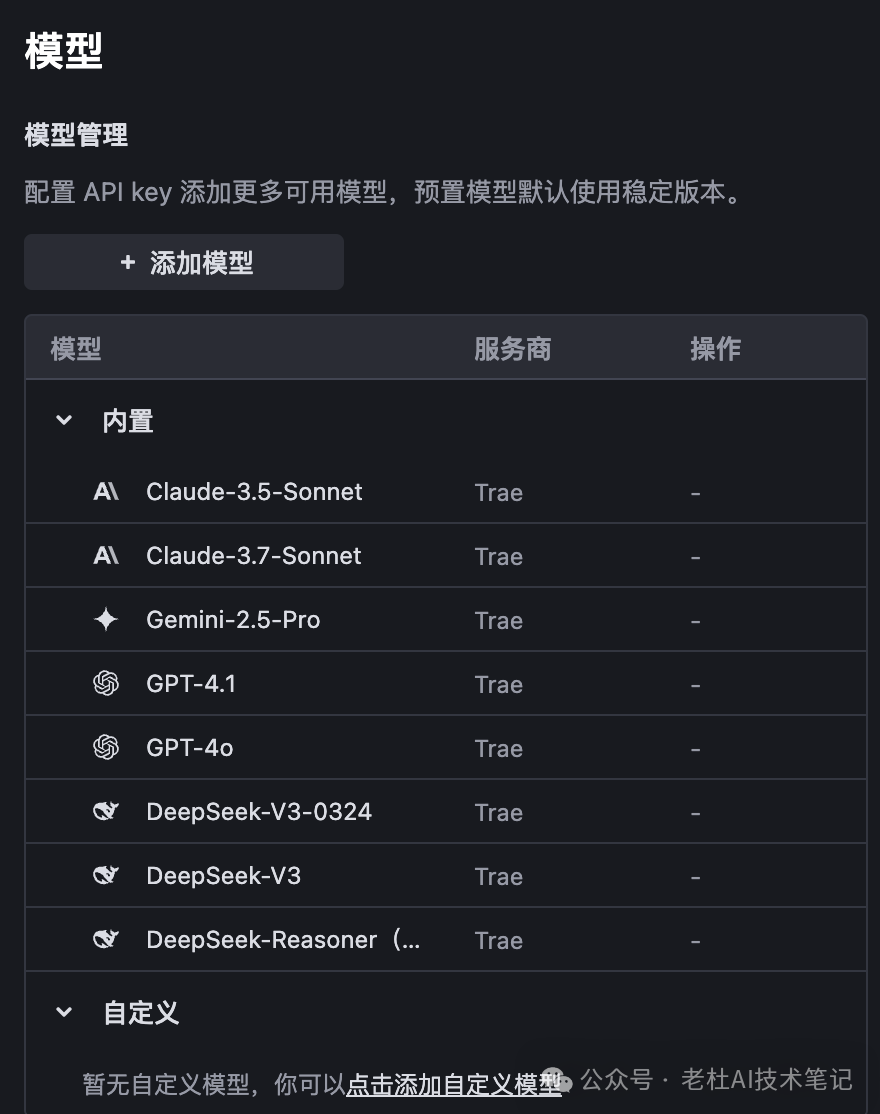Select the DeepSeek-V3-0324 model name
Screen dimensions: 880x1114
click(x=259, y=812)
